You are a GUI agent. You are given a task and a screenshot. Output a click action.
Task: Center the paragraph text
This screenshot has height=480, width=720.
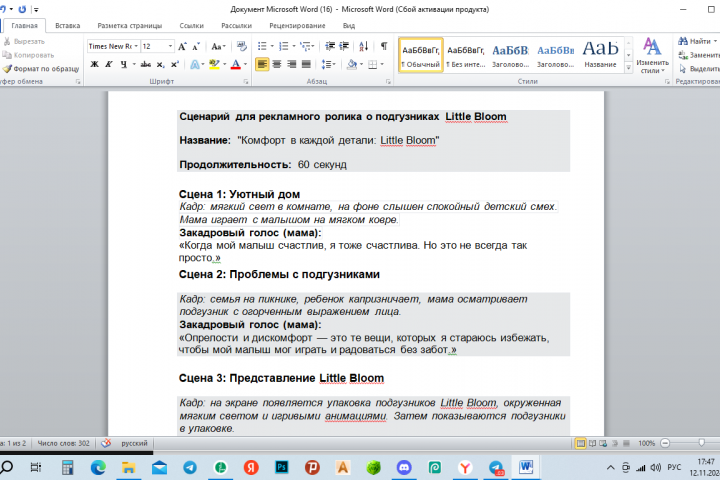click(277, 64)
